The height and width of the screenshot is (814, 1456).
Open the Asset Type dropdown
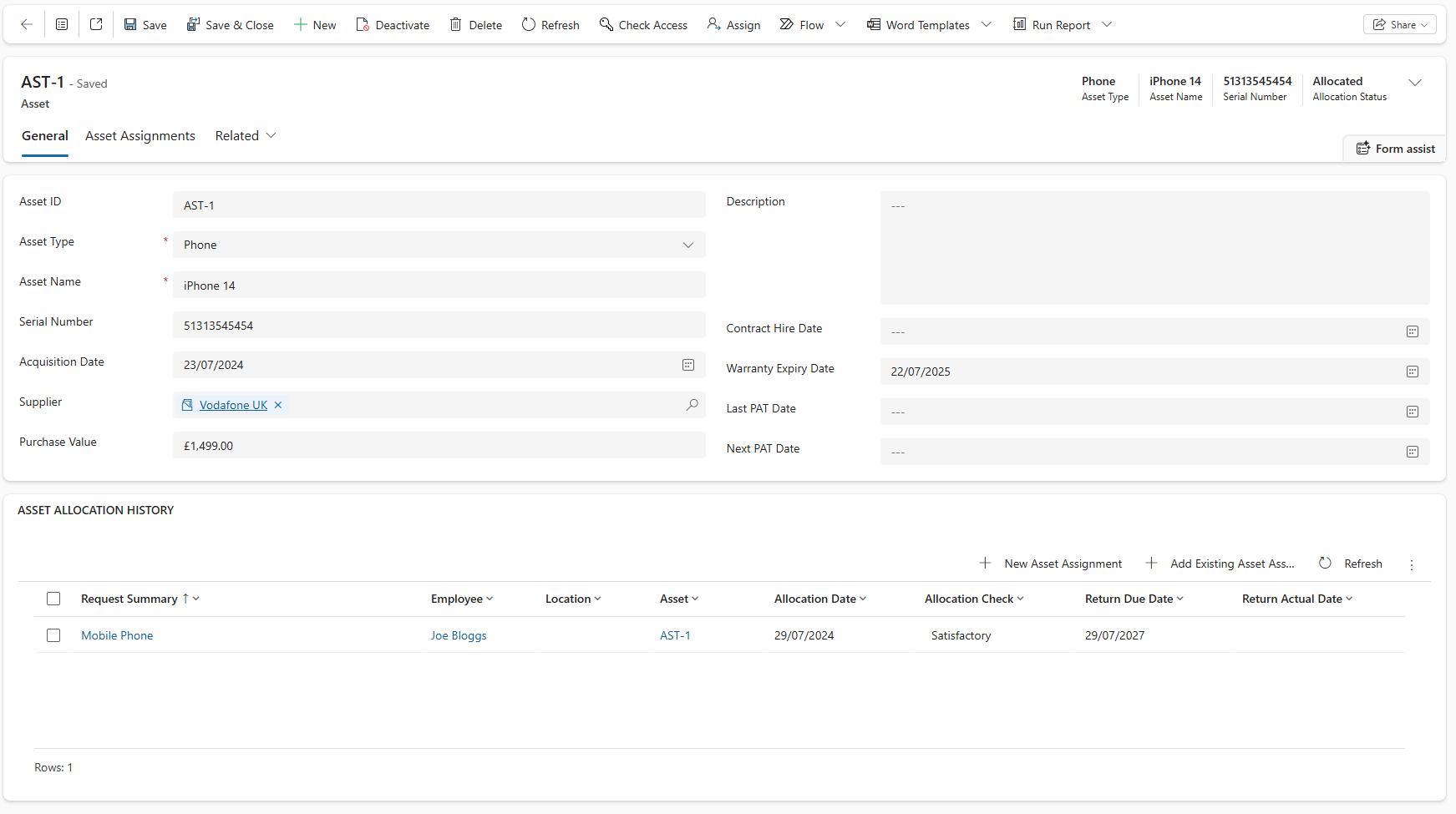click(x=687, y=245)
